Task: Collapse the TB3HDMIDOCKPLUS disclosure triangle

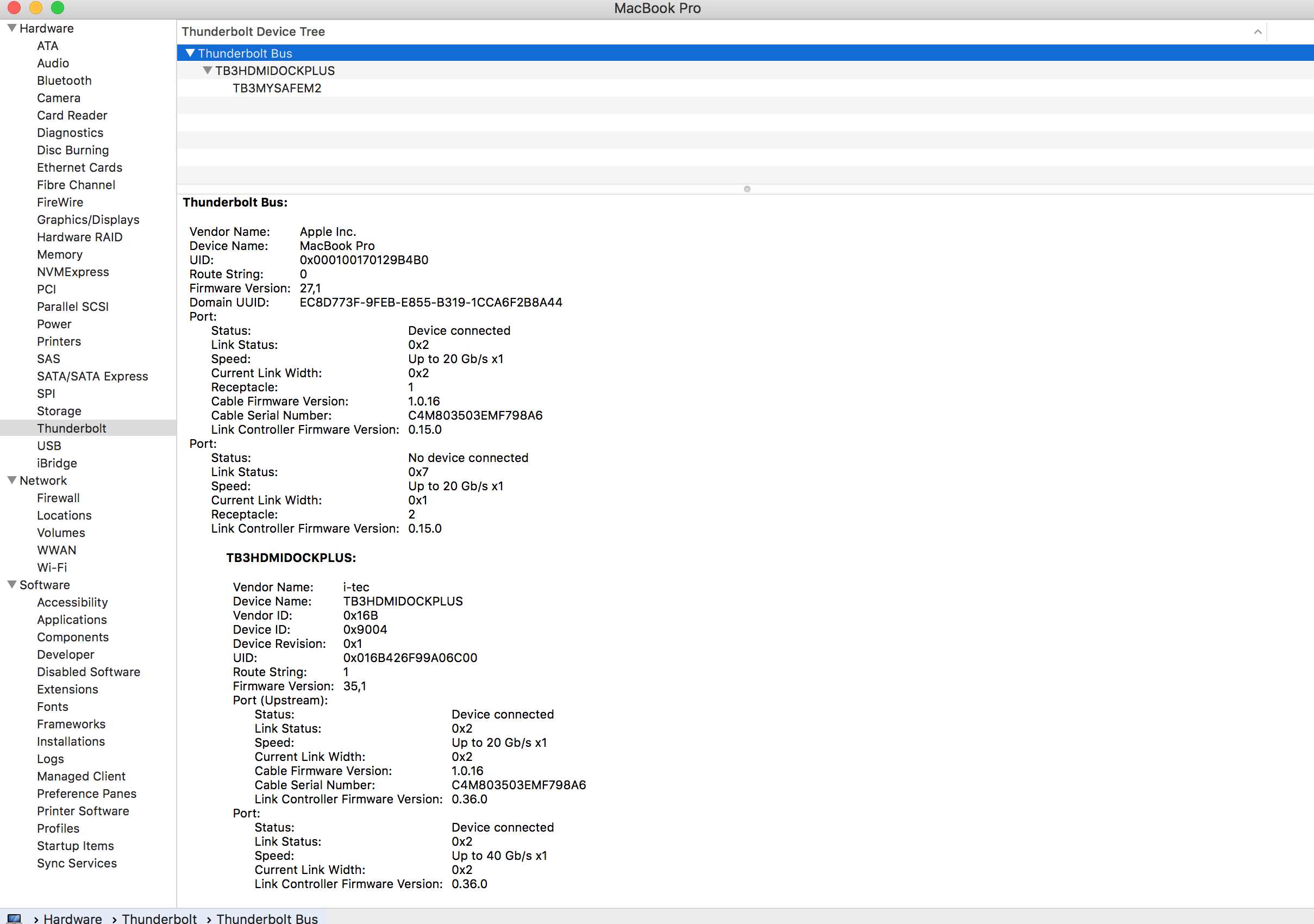Action: point(208,71)
